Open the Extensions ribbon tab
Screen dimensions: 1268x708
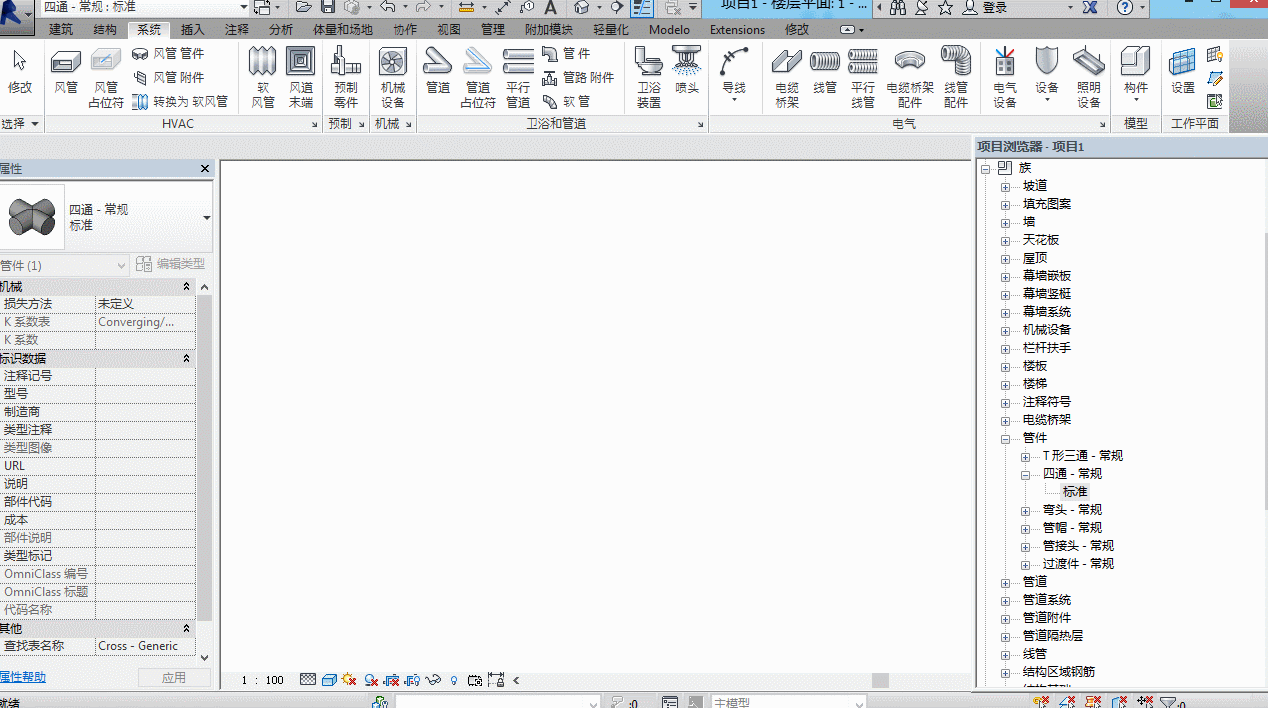[737, 30]
